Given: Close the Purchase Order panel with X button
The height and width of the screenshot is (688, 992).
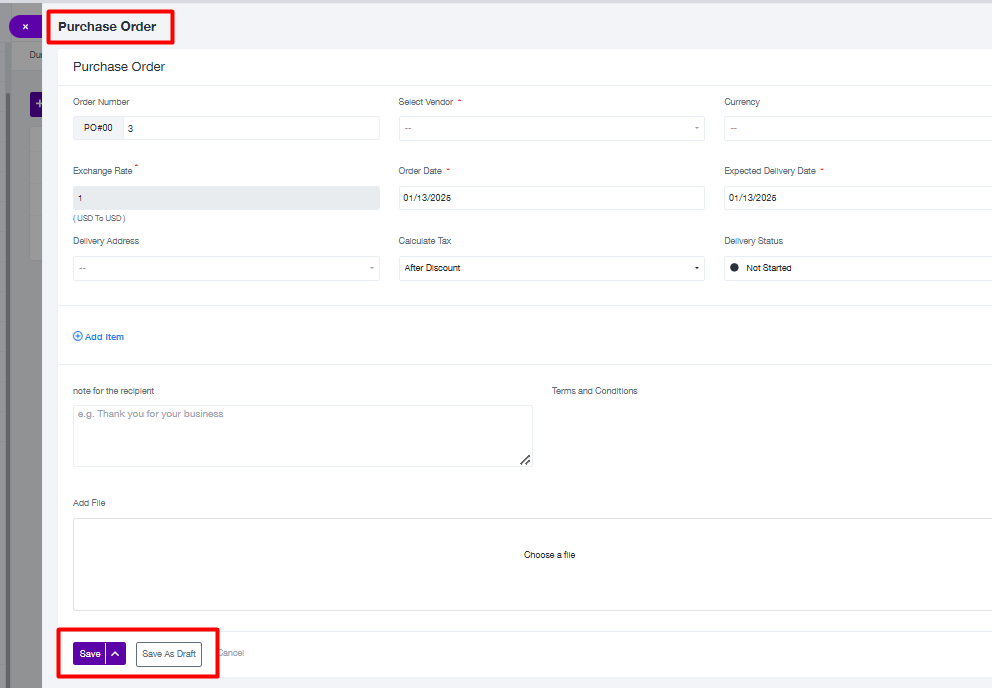Looking at the screenshot, I should [25, 27].
